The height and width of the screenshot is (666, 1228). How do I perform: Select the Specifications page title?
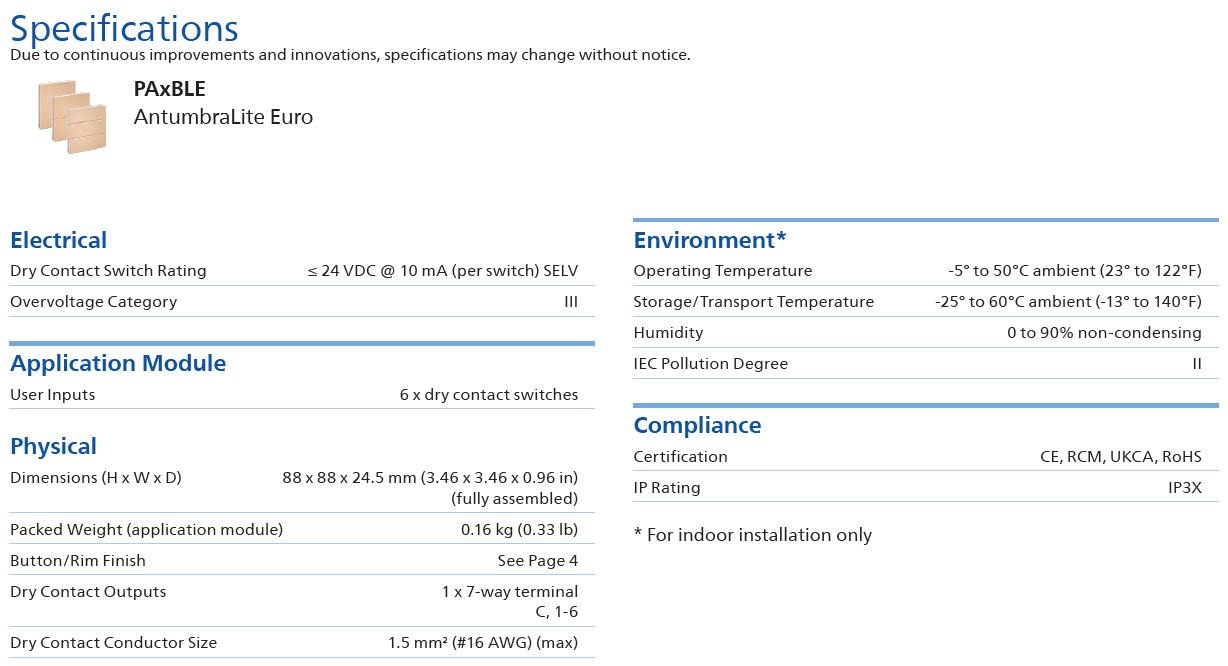point(124,28)
